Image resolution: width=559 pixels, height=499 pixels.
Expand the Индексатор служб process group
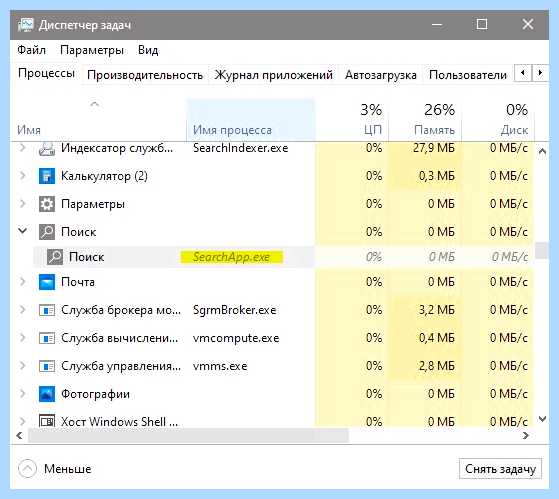point(22,148)
